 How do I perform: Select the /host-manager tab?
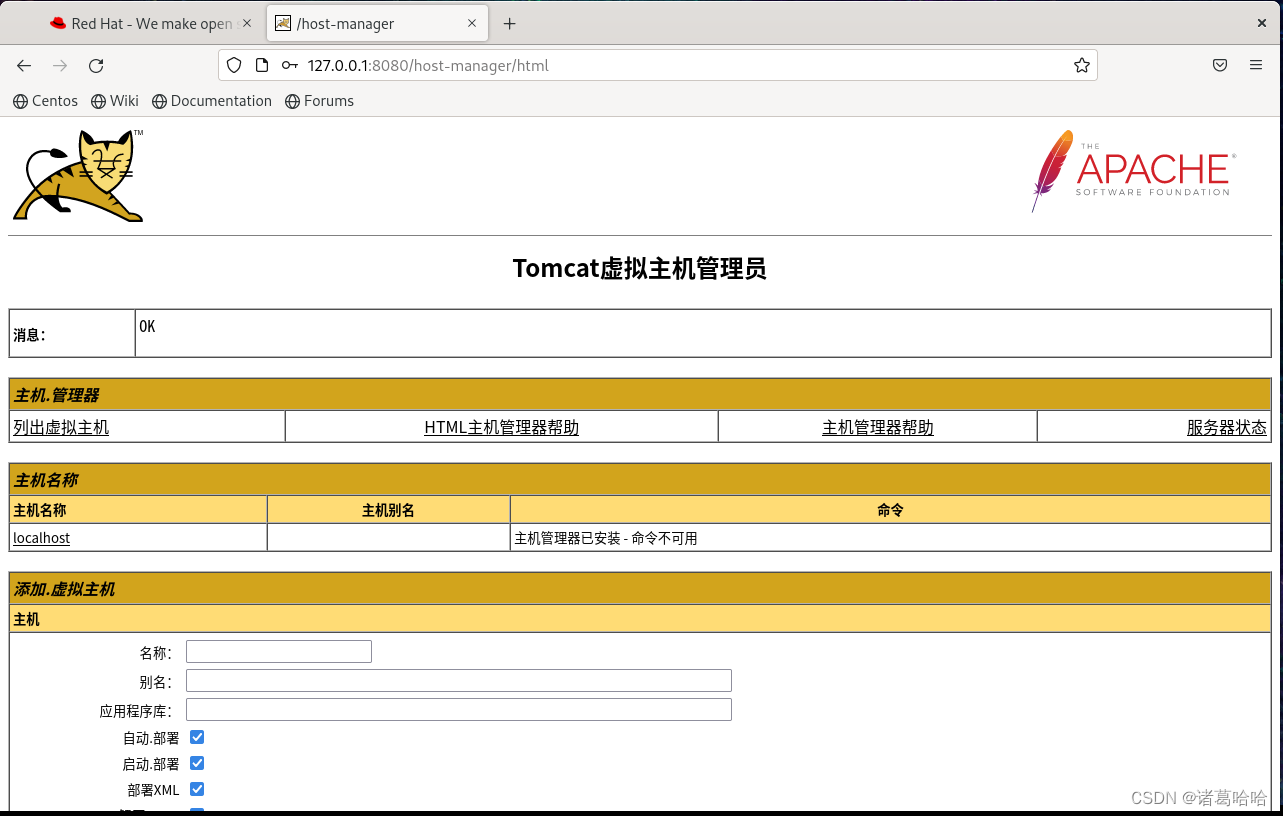click(x=377, y=23)
